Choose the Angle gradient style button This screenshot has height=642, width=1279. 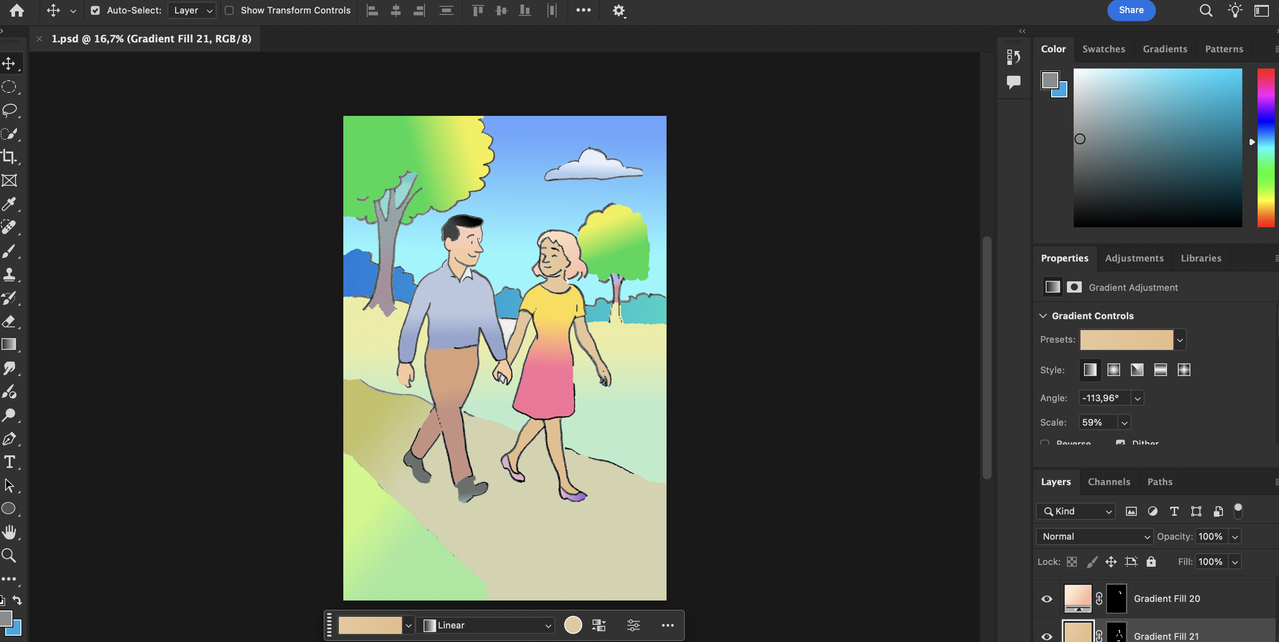[1137, 370]
